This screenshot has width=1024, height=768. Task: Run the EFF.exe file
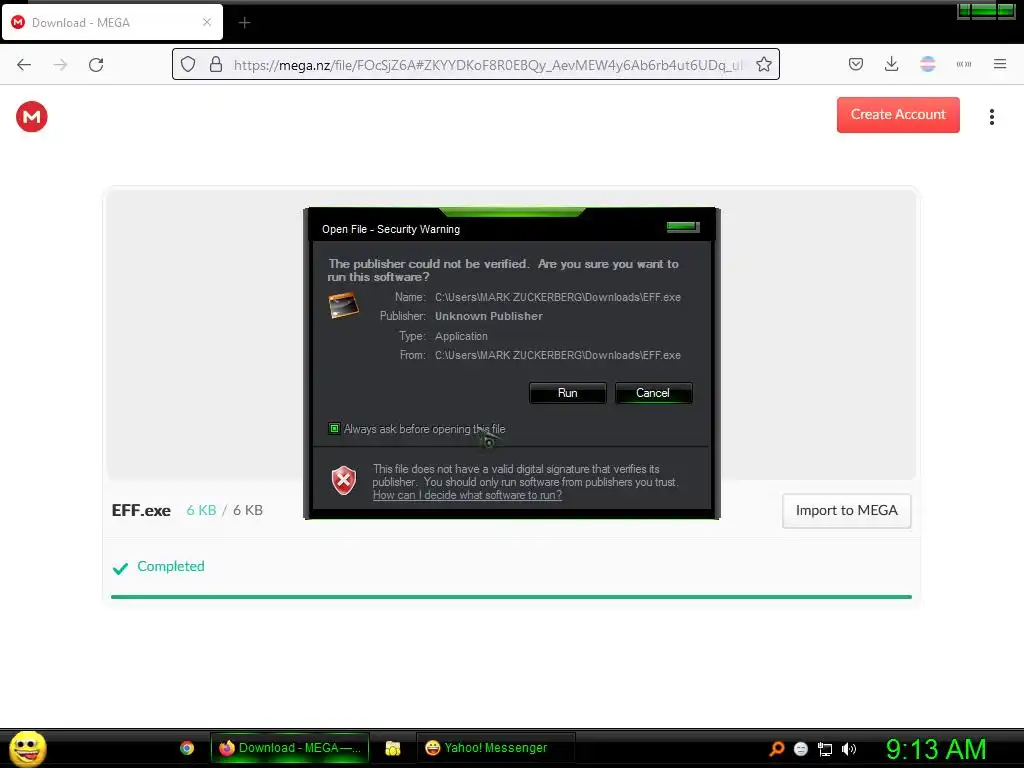coord(568,393)
